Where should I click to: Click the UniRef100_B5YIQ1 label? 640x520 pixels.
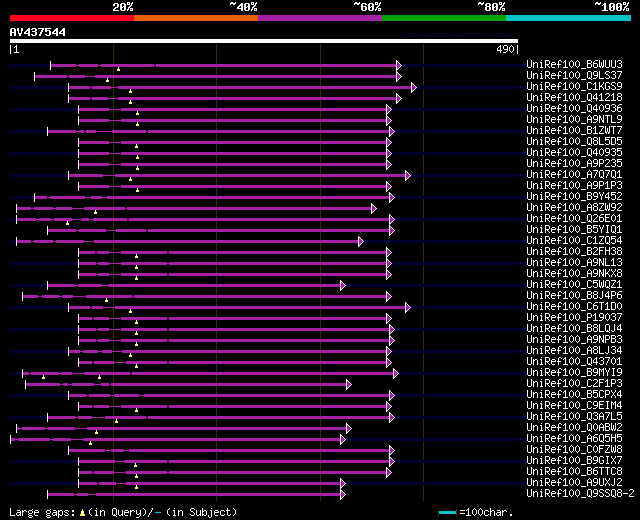[574, 230]
